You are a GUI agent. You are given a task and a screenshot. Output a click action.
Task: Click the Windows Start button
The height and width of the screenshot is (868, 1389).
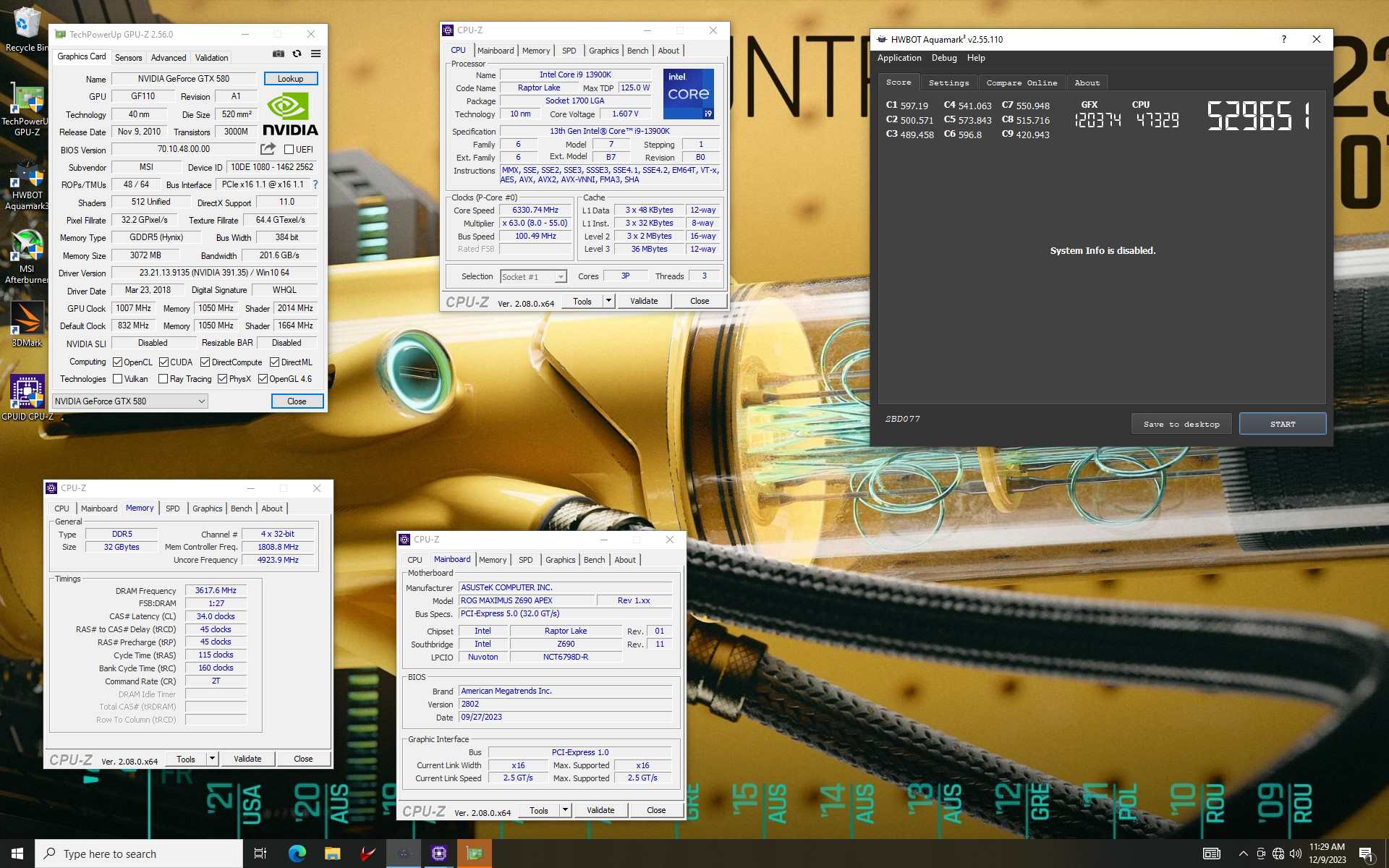[17, 854]
